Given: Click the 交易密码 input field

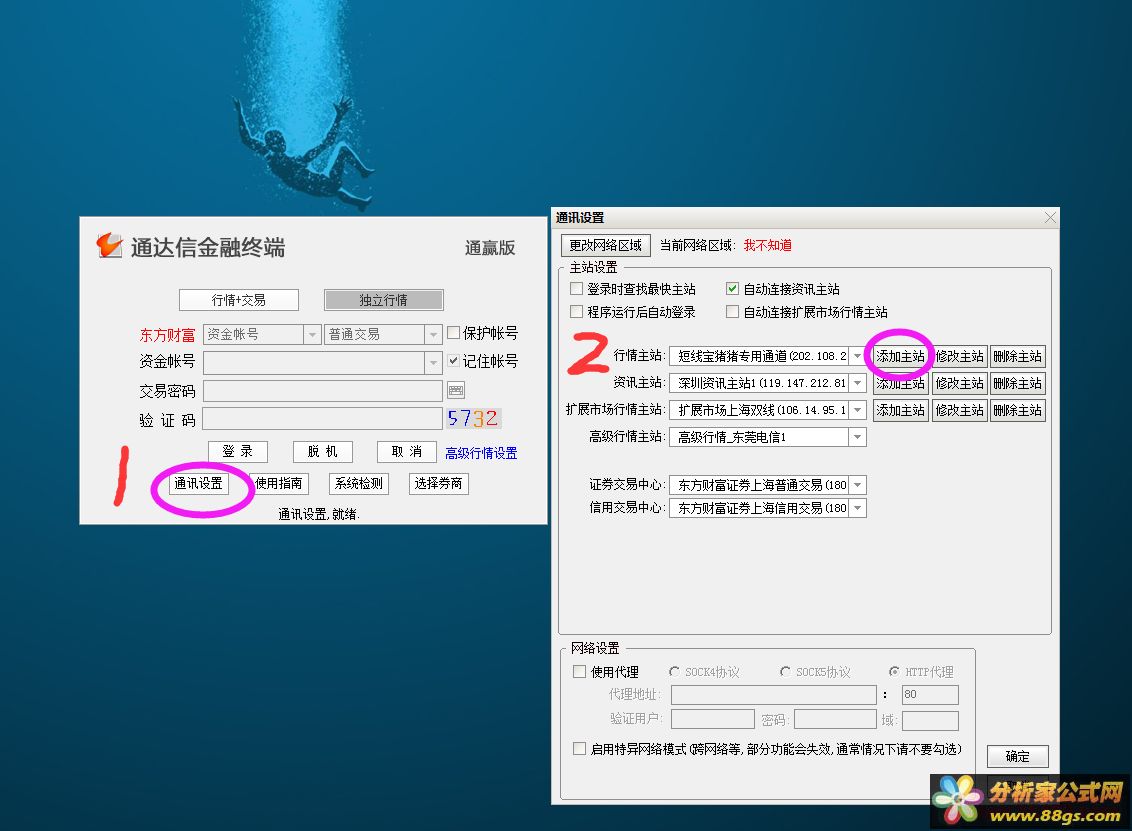Looking at the screenshot, I should tap(323, 391).
